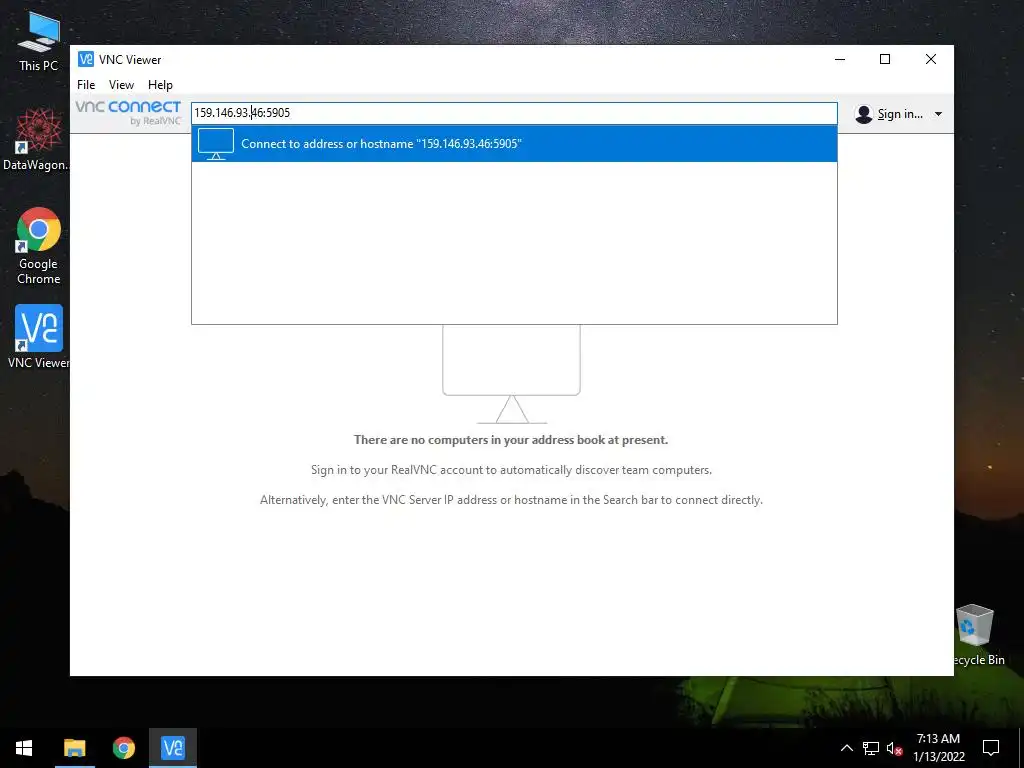This screenshot has width=1024, height=768.
Task: Click the taskbar clock showing 7:13 AM
Action: tap(938, 748)
